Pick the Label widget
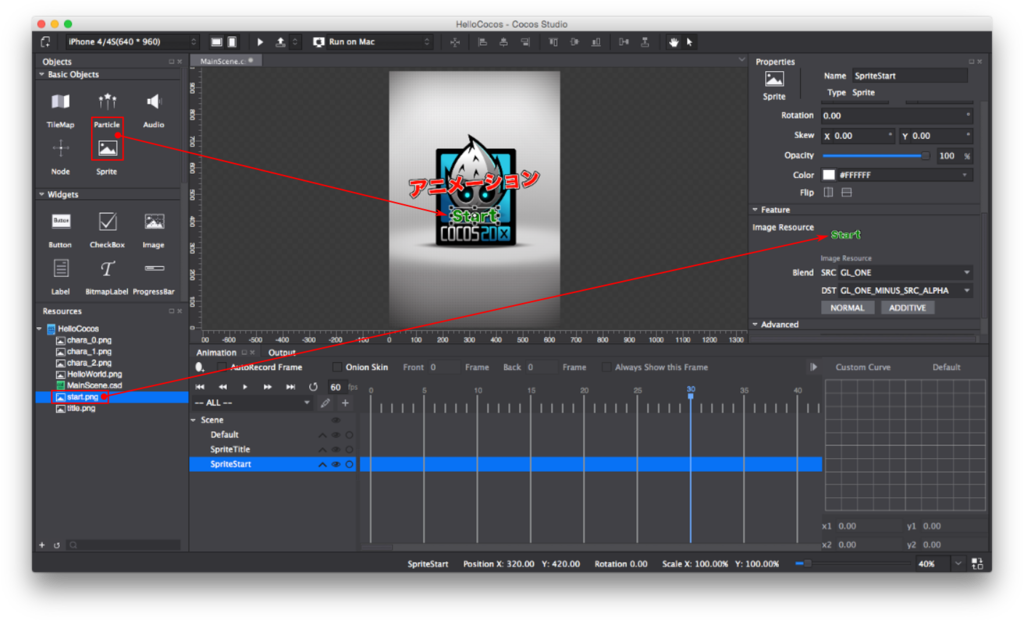 tap(60, 276)
